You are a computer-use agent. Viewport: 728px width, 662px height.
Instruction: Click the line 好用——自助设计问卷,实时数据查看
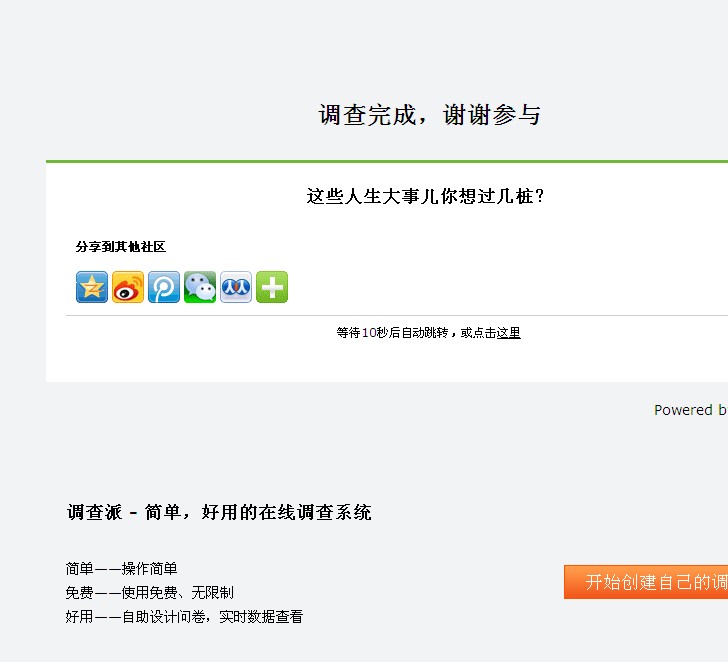coord(184,617)
